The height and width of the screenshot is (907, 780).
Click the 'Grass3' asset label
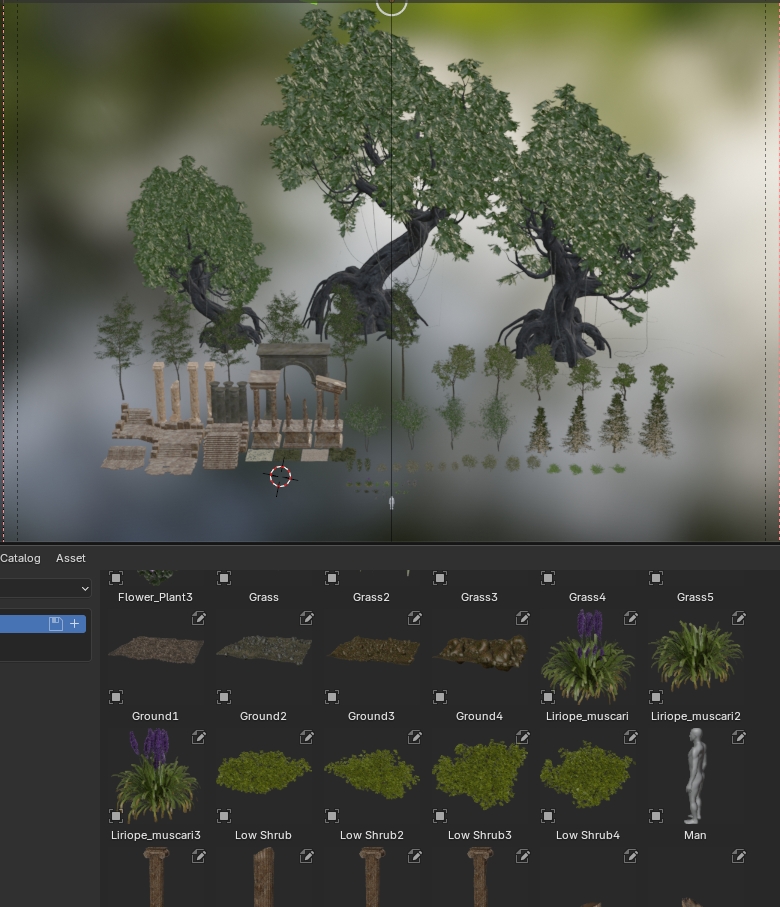(479, 597)
